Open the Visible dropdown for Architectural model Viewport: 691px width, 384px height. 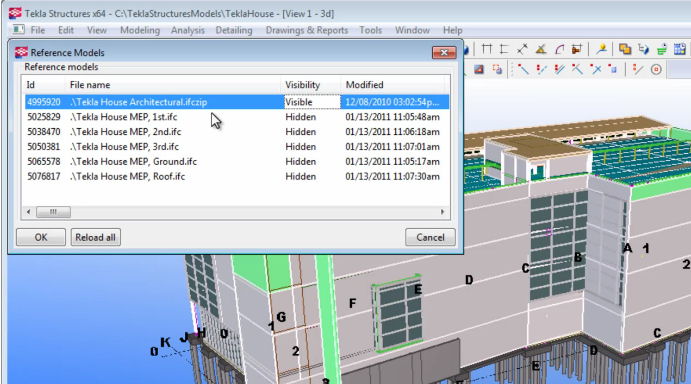[x=312, y=102]
